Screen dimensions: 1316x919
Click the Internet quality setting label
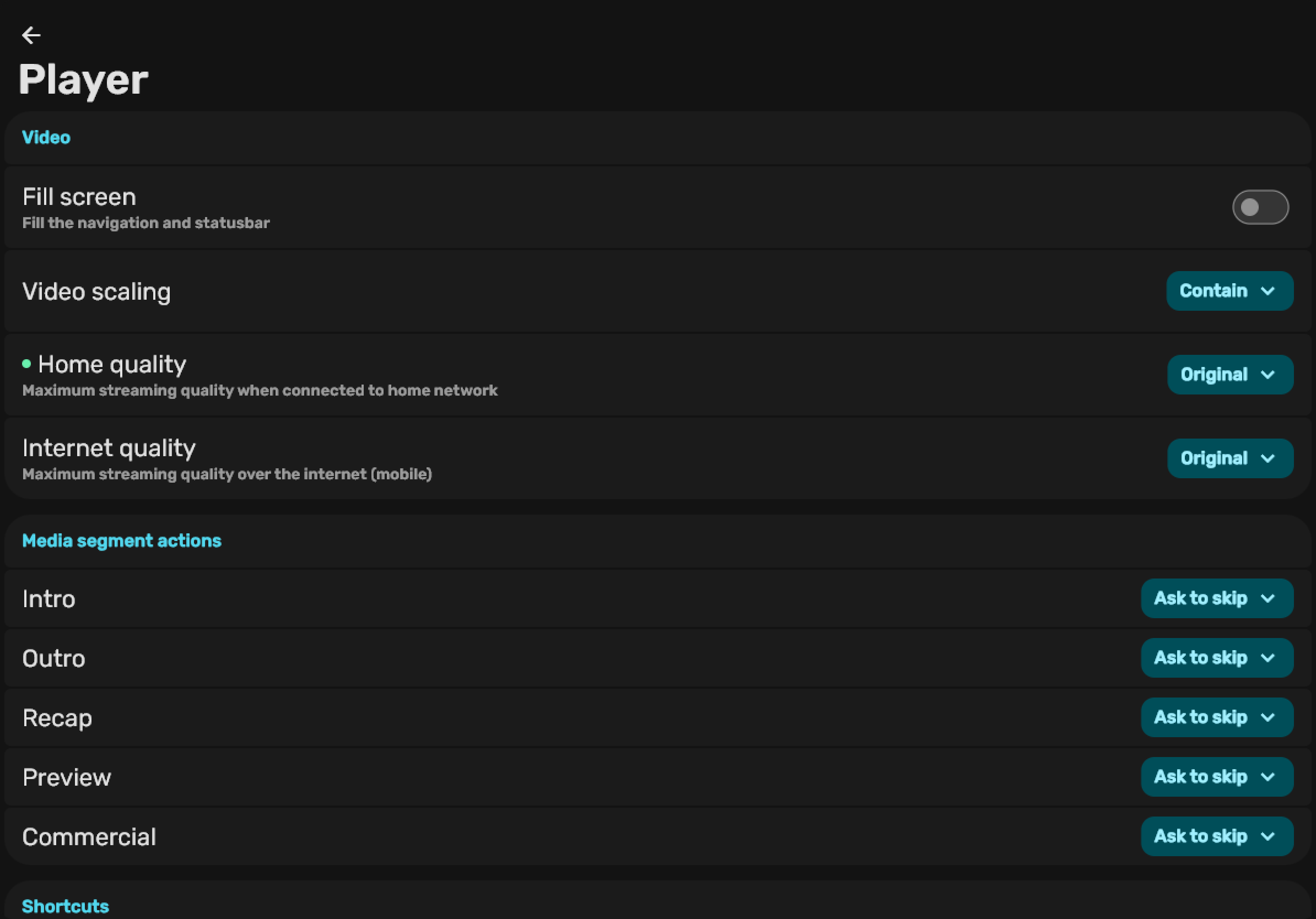(x=109, y=448)
